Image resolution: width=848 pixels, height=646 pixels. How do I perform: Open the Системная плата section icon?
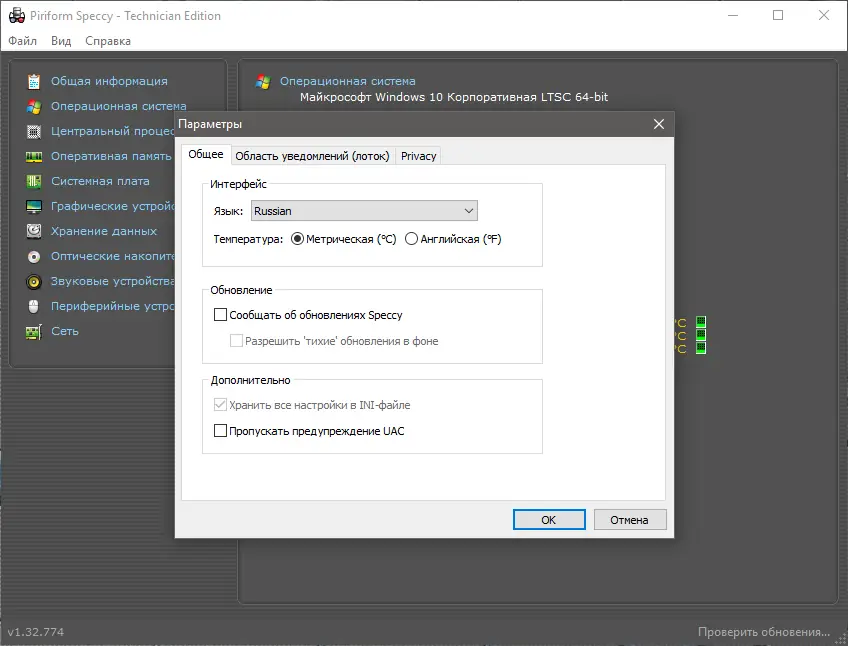[x=35, y=181]
